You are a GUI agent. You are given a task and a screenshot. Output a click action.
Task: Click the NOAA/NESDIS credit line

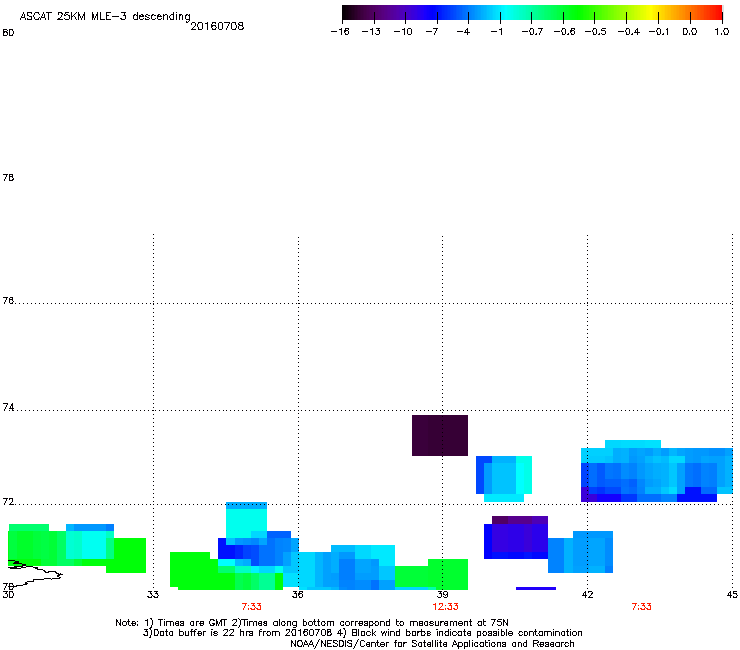tap(432, 644)
